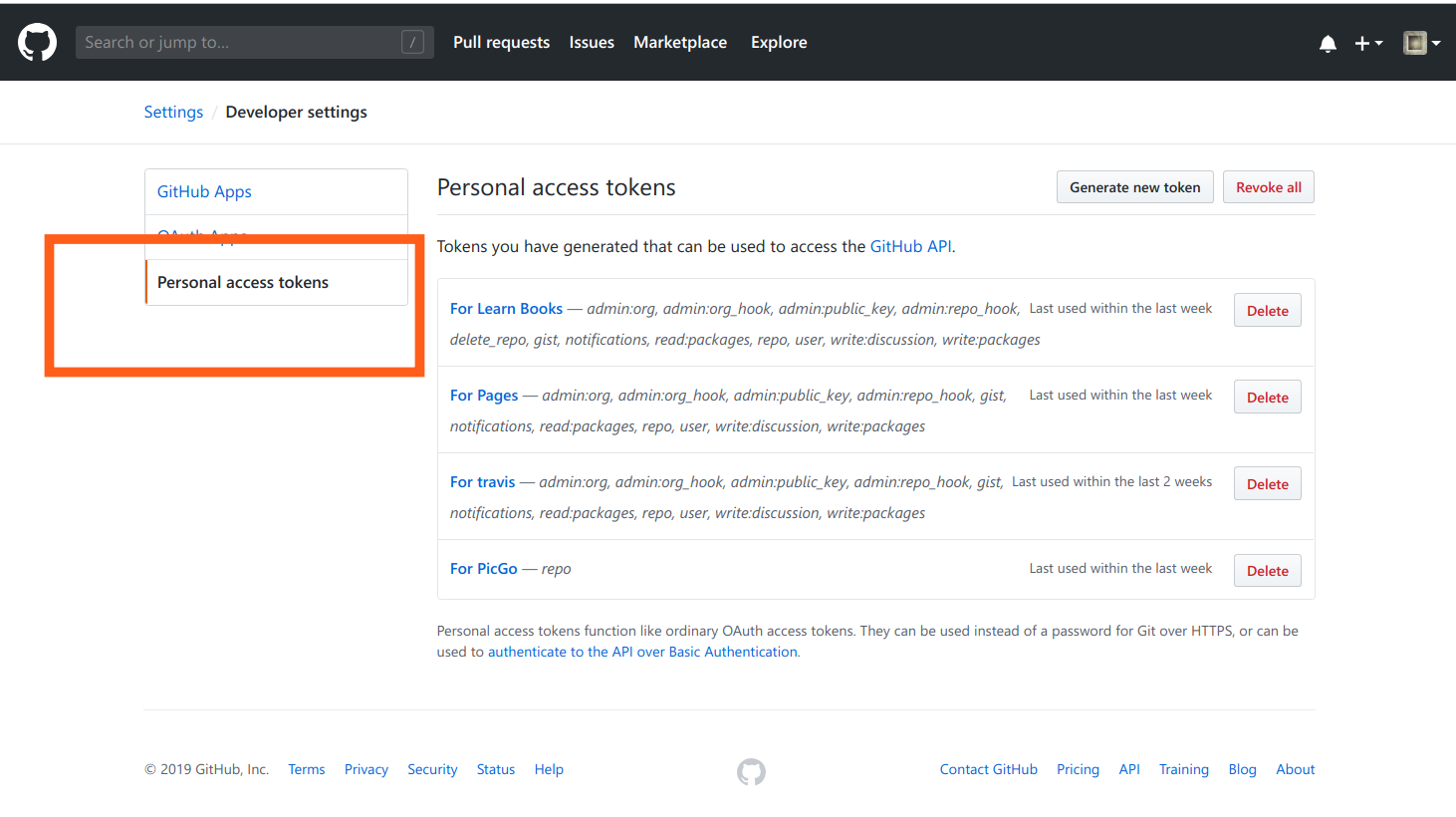Focus the Search or jump to field
The image size is (1456, 817).
pos(255,42)
